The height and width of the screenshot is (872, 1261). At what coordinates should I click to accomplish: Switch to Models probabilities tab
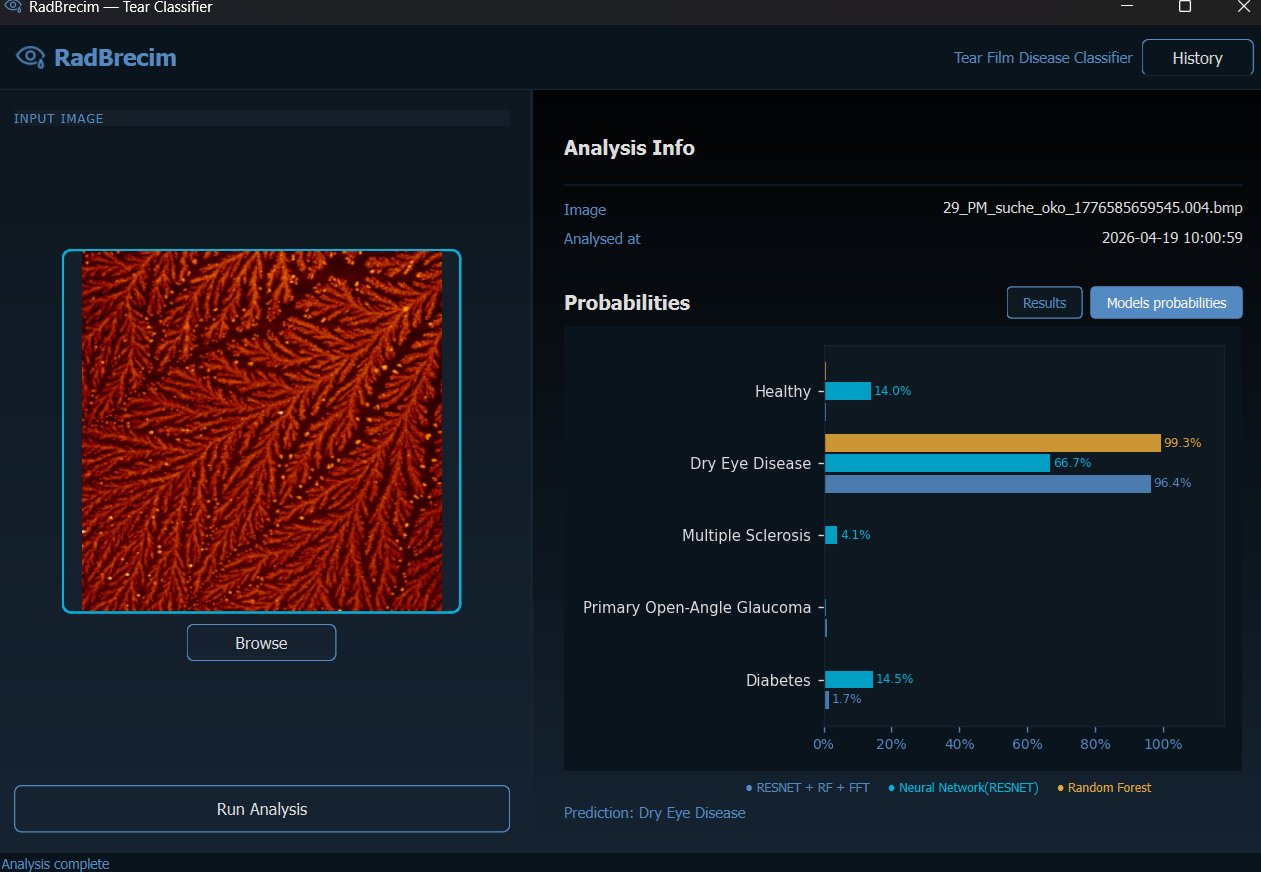tap(1166, 303)
